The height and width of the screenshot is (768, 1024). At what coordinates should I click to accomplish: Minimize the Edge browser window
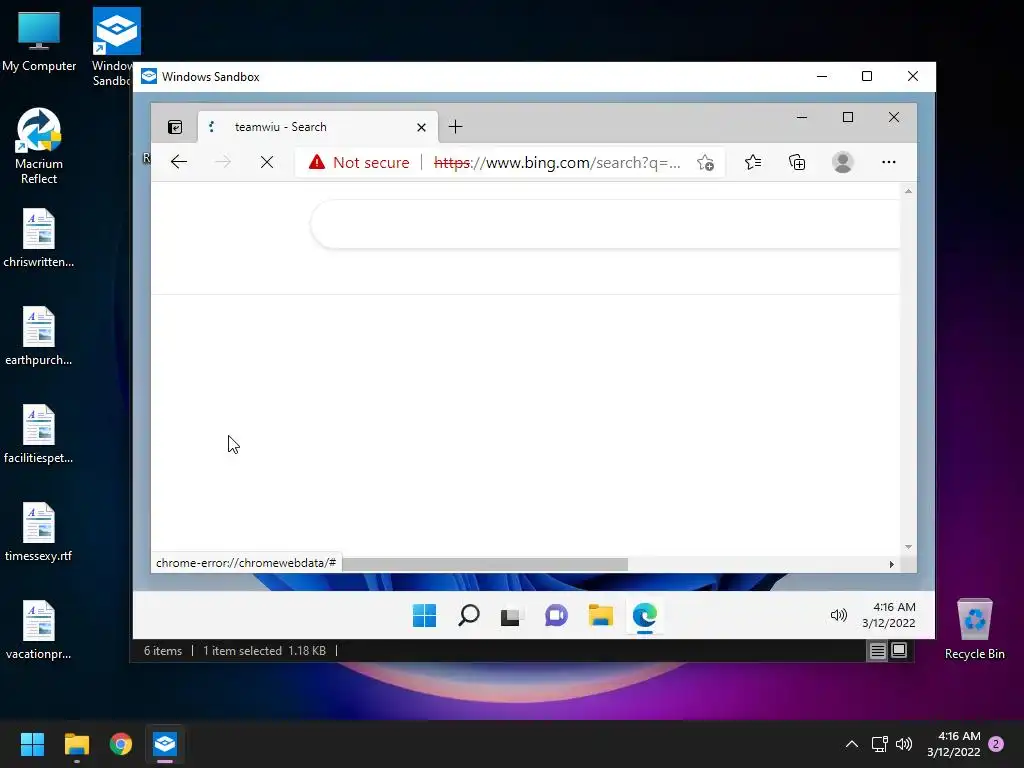tap(802, 118)
